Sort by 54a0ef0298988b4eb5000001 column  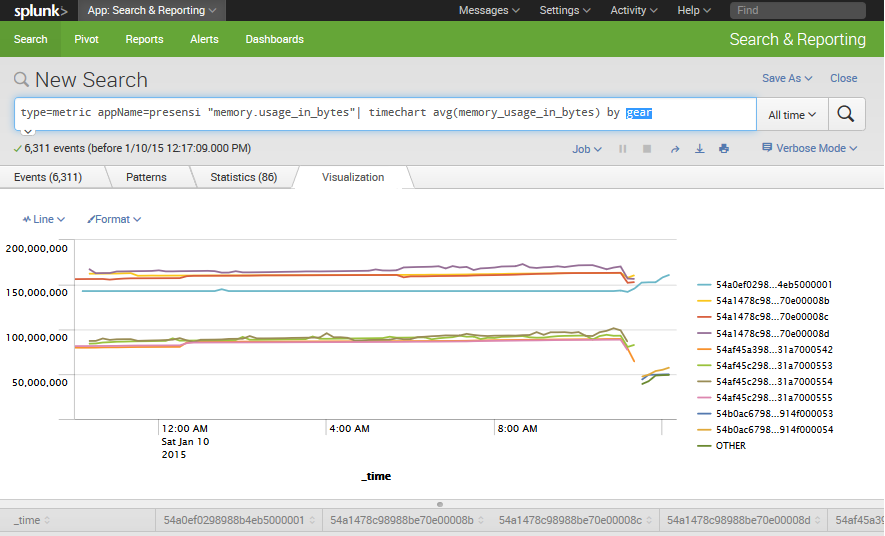[239, 520]
